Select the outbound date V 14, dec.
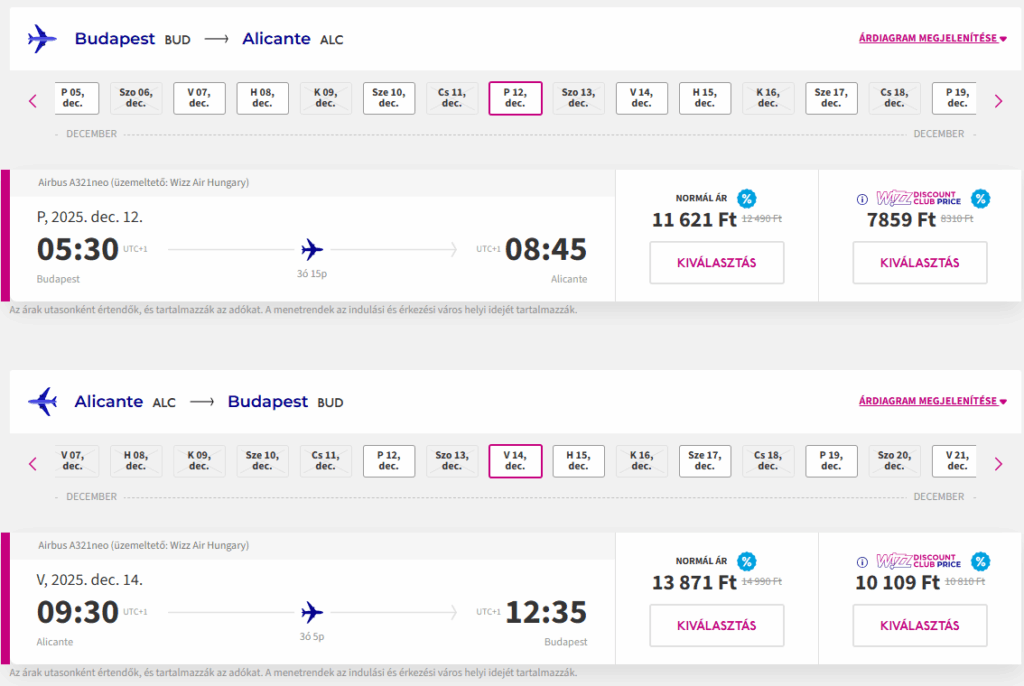 pos(641,98)
